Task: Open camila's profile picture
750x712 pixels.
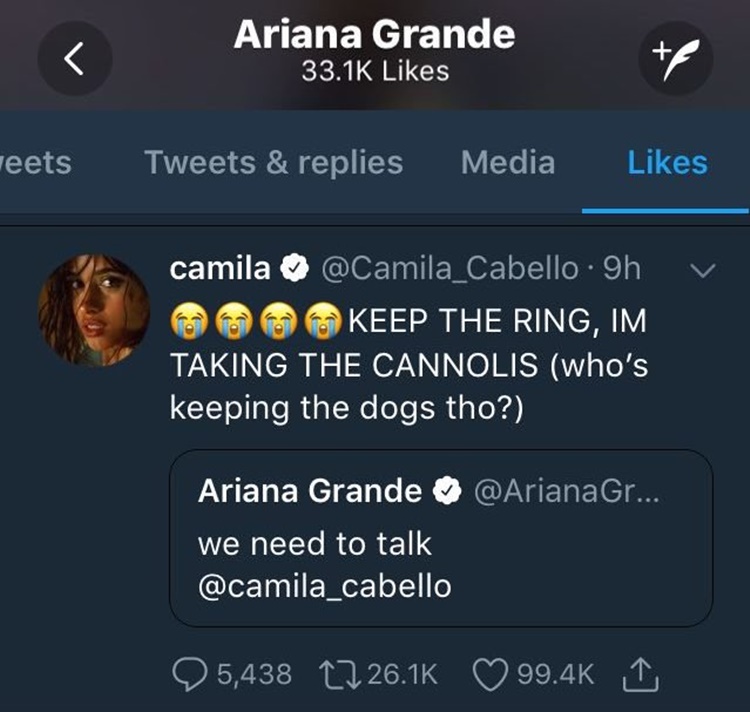Action: (x=95, y=310)
